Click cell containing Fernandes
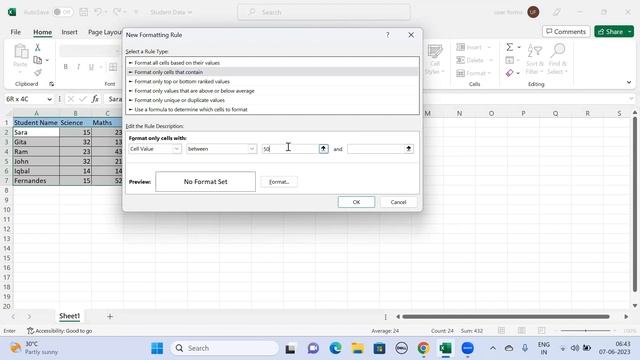This screenshot has width=640, height=360. [36, 180]
